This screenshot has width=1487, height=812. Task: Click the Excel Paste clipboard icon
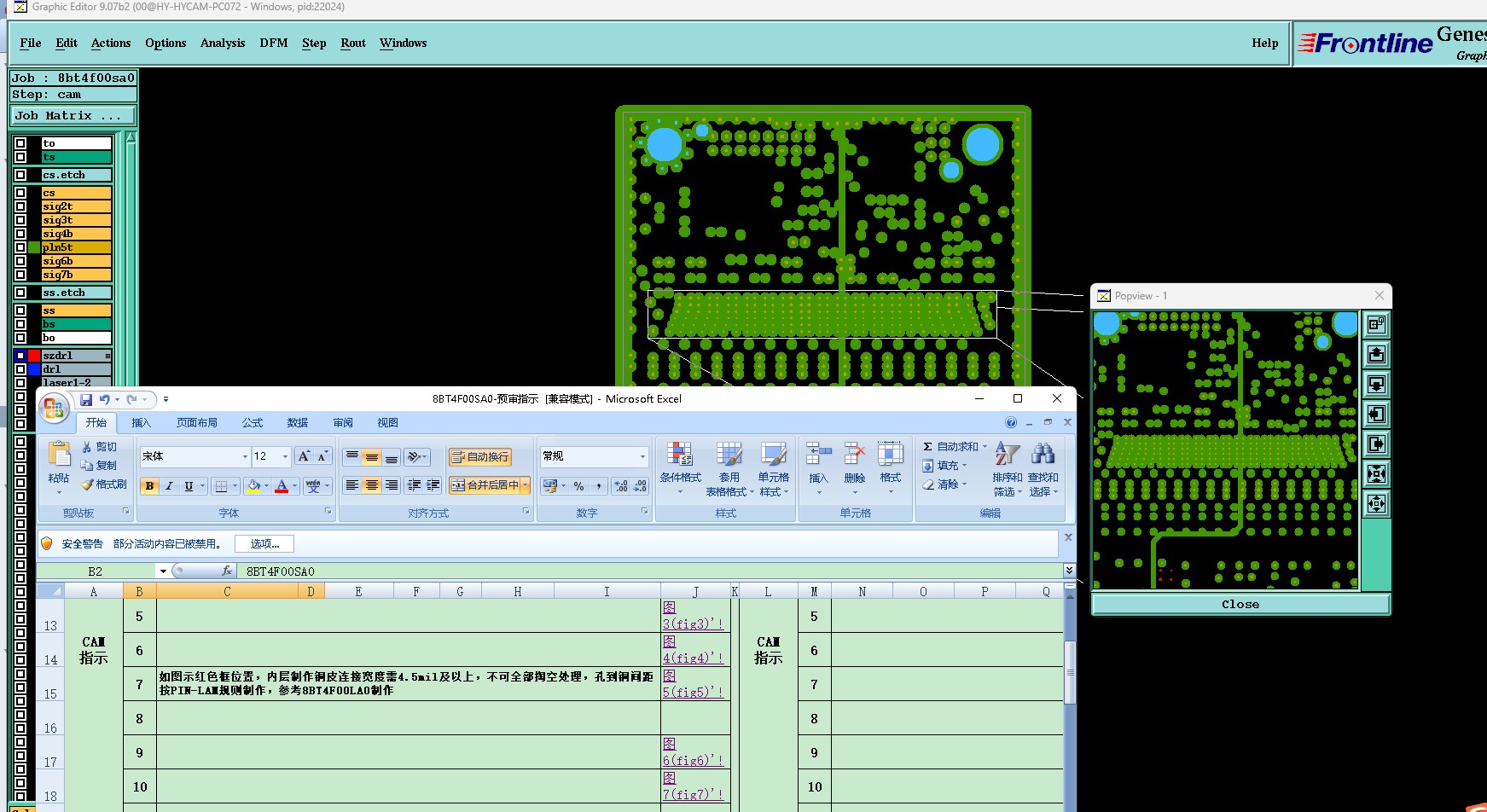(x=59, y=455)
